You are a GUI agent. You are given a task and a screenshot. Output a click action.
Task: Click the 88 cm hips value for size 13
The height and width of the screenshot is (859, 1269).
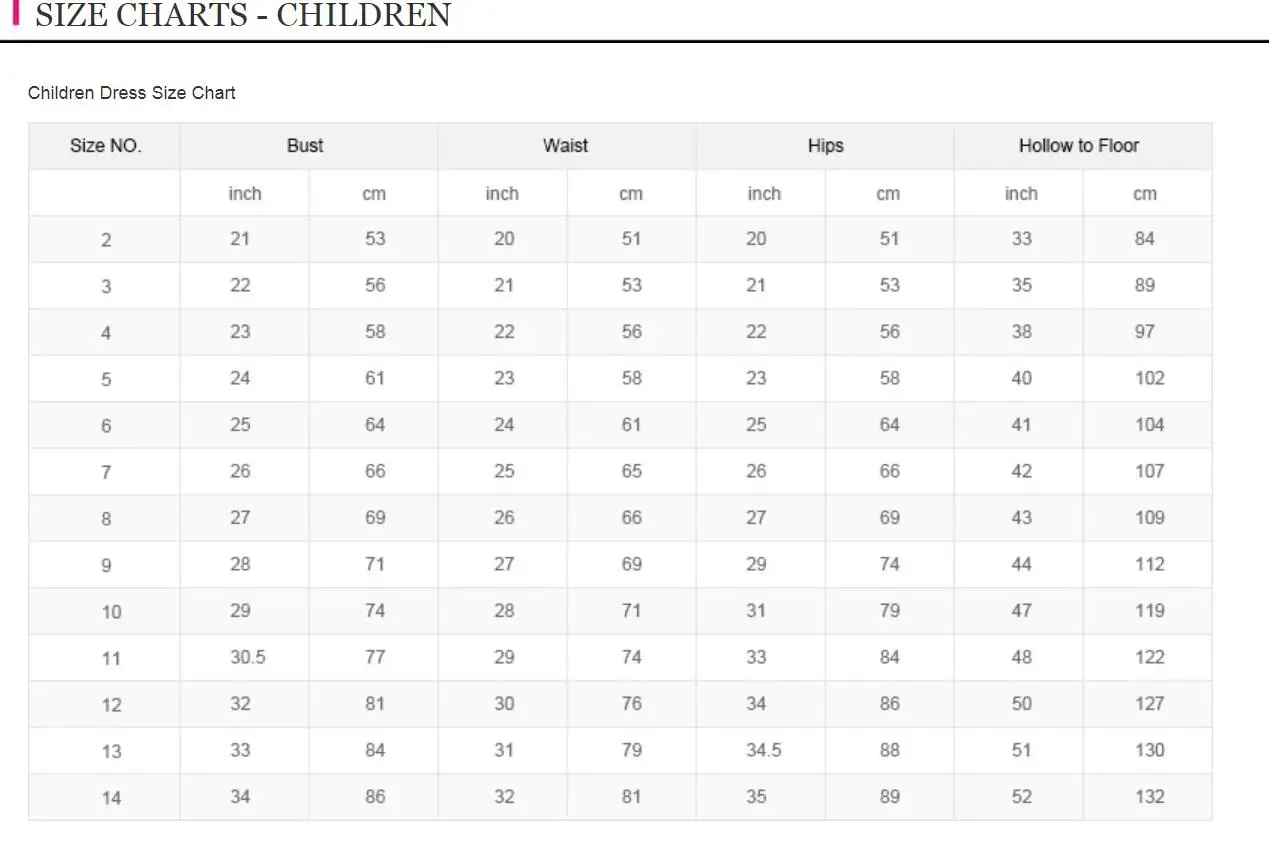point(889,750)
